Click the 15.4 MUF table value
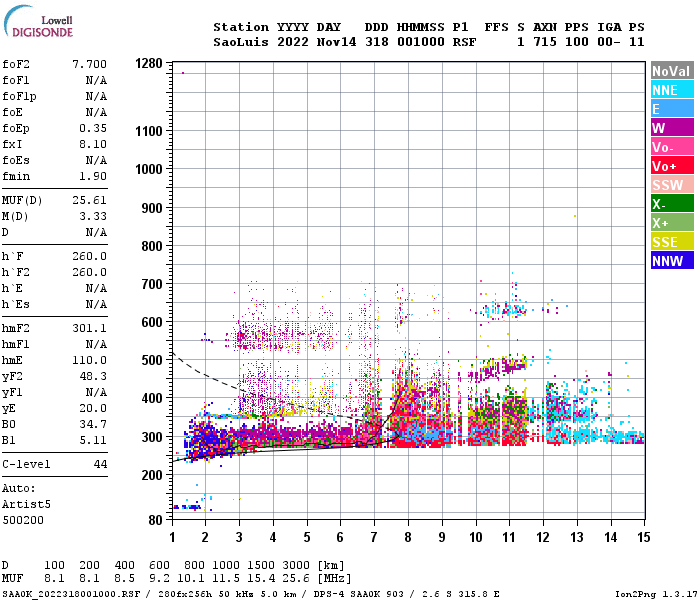This screenshot has width=700, height=600. tap(261, 579)
